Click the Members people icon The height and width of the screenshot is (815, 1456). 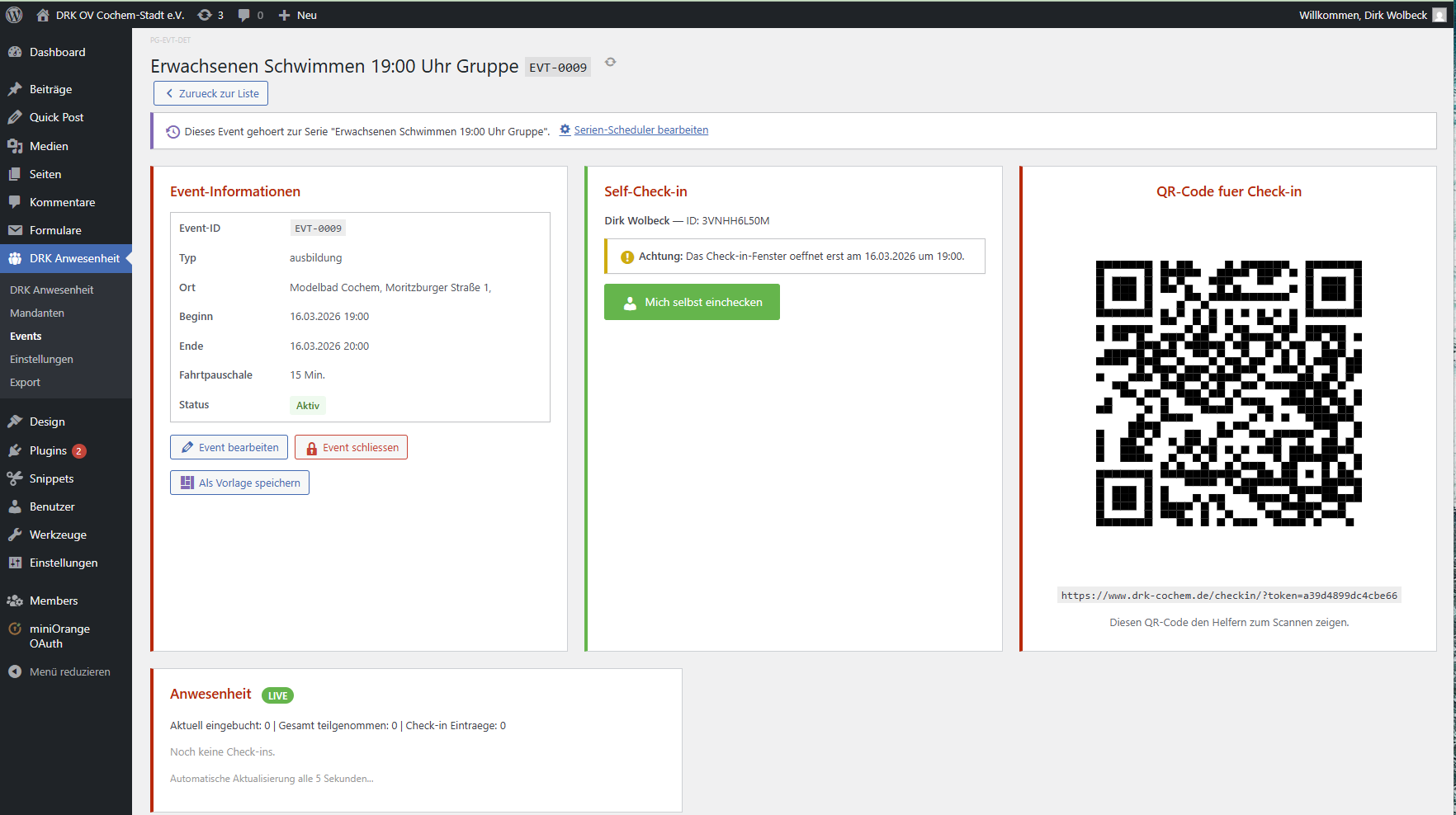click(x=15, y=601)
